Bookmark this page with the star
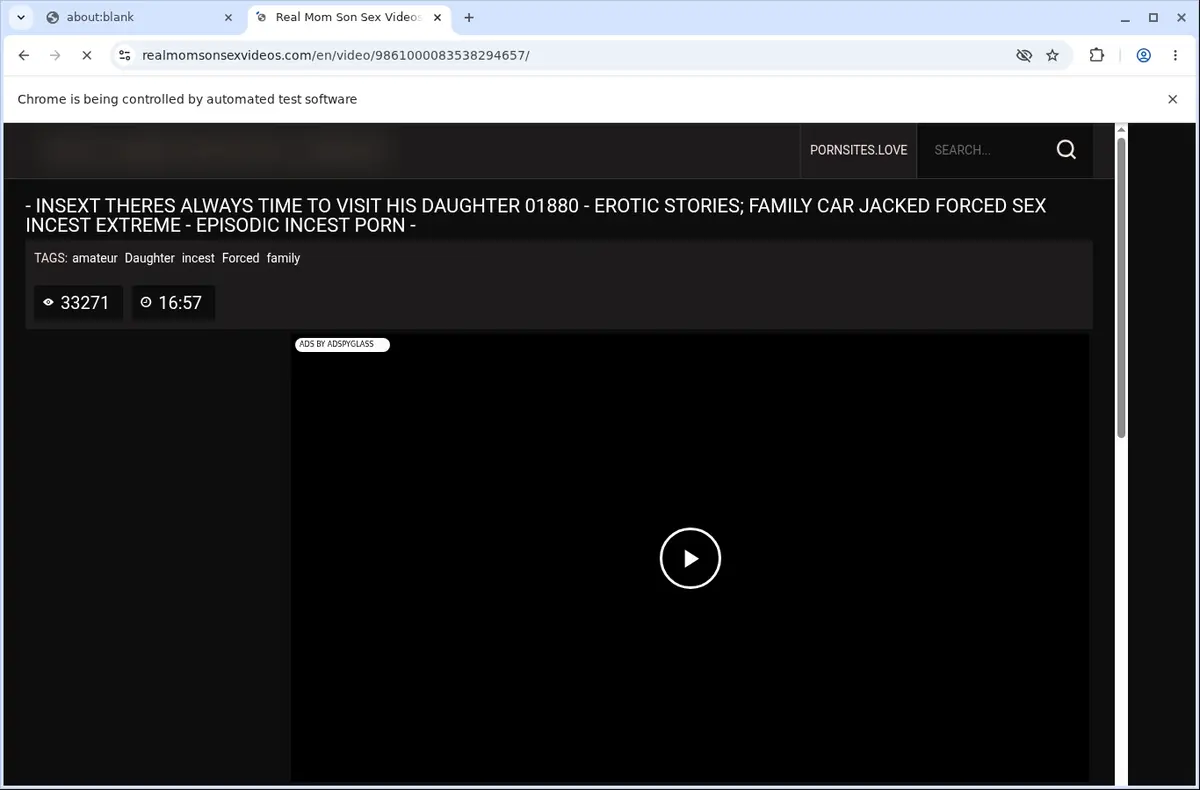This screenshot has width=1200, height=790. pos(1052,55)
